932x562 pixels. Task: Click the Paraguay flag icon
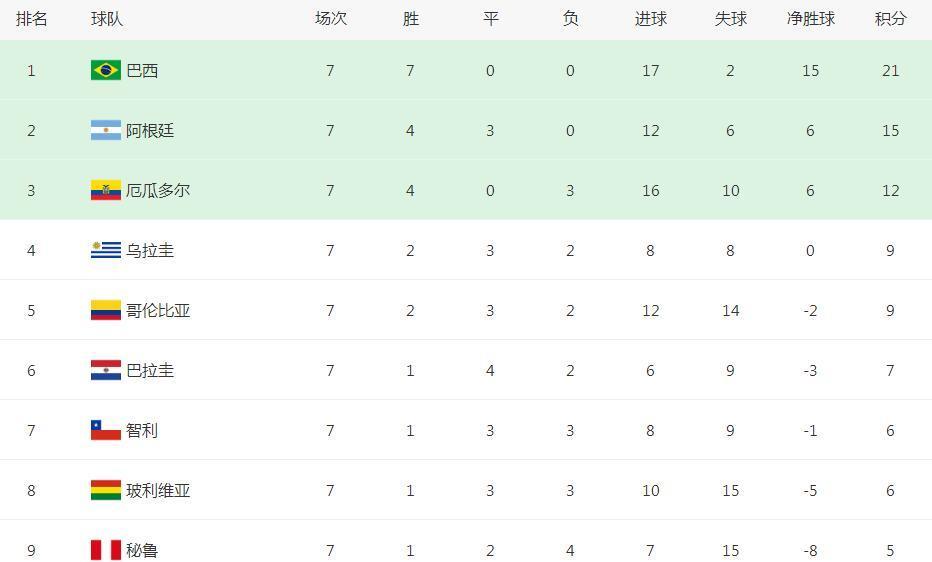105,370
